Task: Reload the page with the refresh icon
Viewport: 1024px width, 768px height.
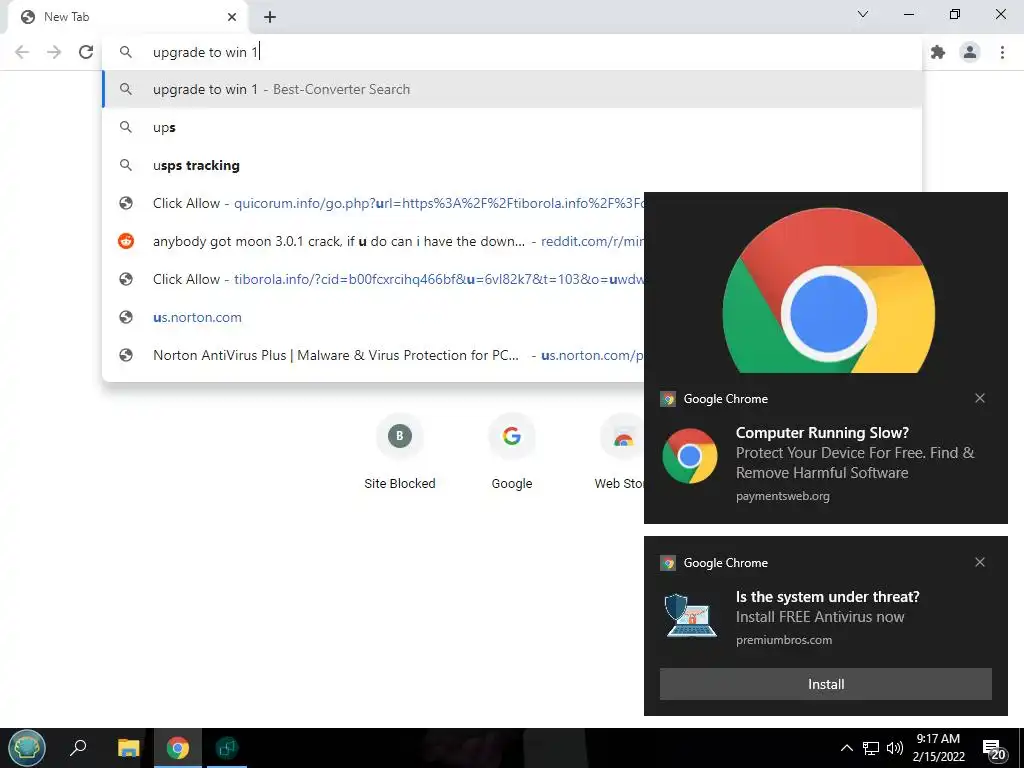Action: tap(86, 52)
